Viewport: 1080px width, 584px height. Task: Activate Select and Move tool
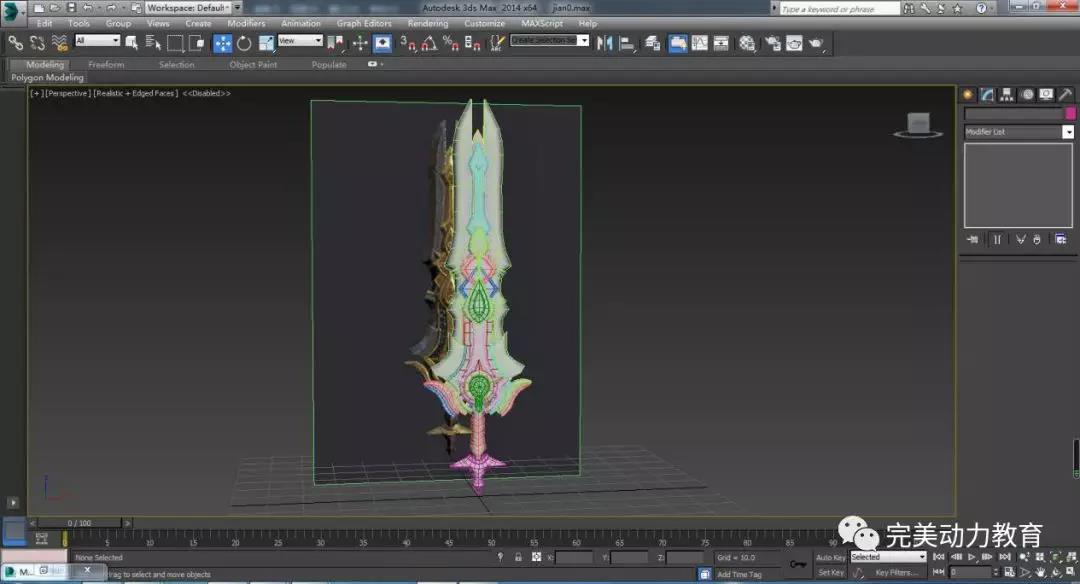tap(222, 43)
